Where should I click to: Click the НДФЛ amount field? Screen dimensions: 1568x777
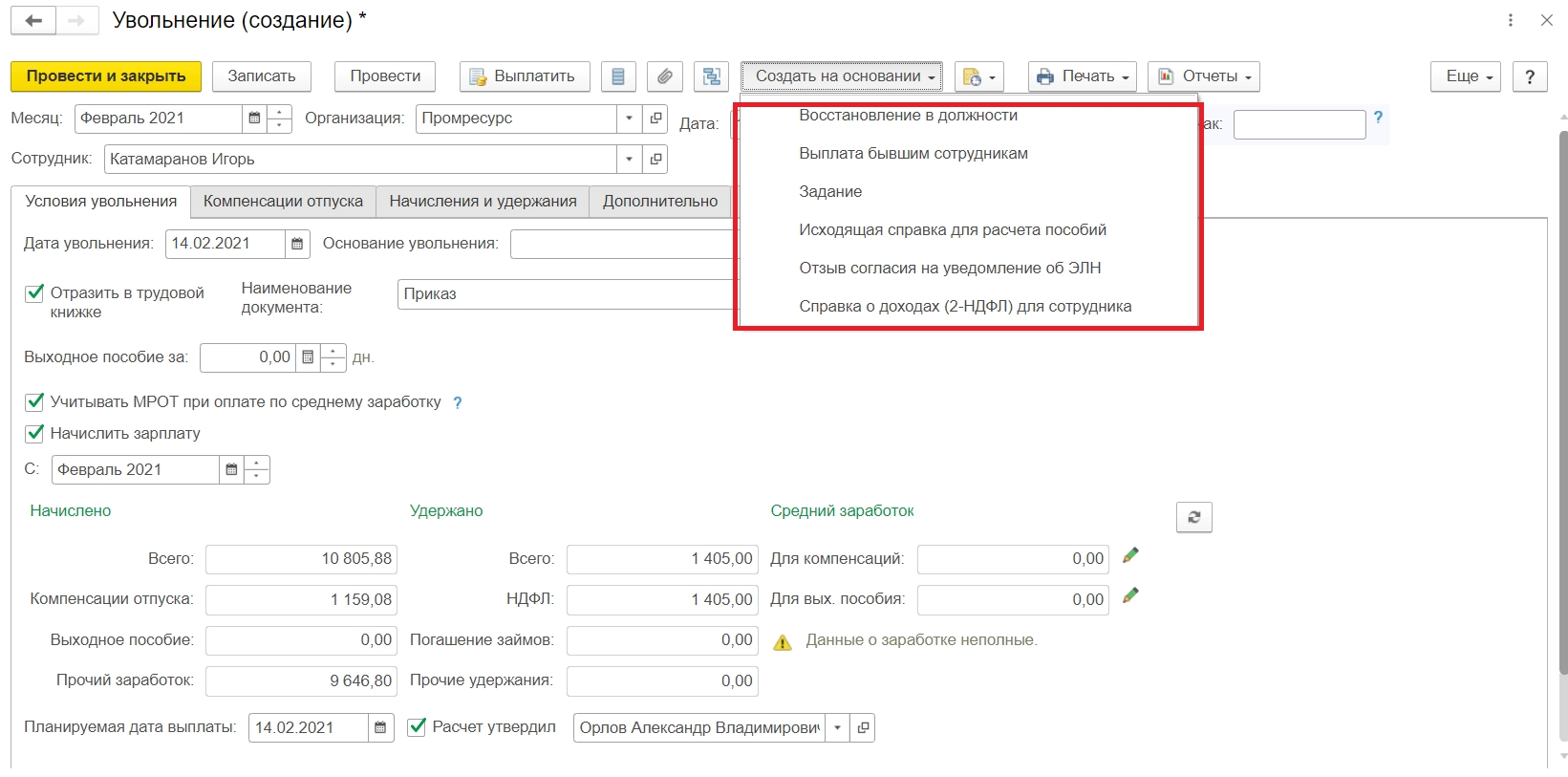click(x=661, y=599)
